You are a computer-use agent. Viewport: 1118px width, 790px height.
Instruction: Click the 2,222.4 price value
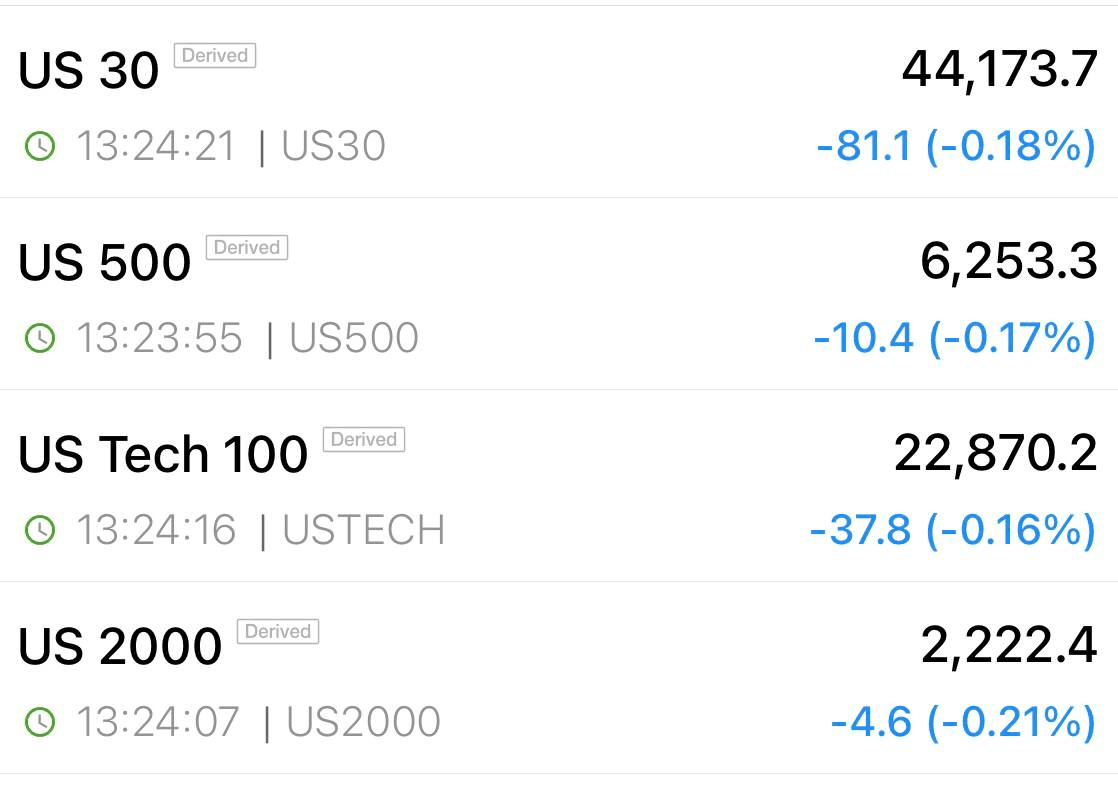[x=1008, y=645]
